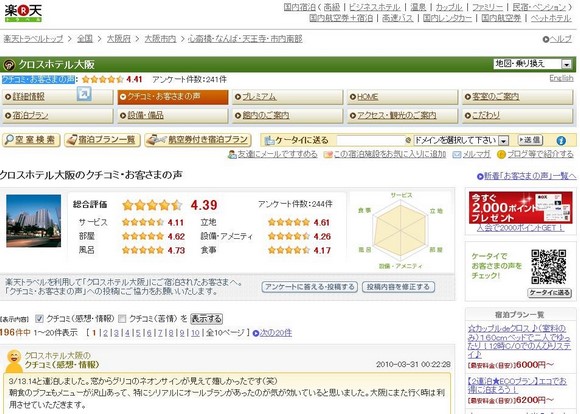Image resolution: width=580 pixels, height=414 pixels.
Task: Click the ビジネスホテル navigation link
Action: (374, 7)
